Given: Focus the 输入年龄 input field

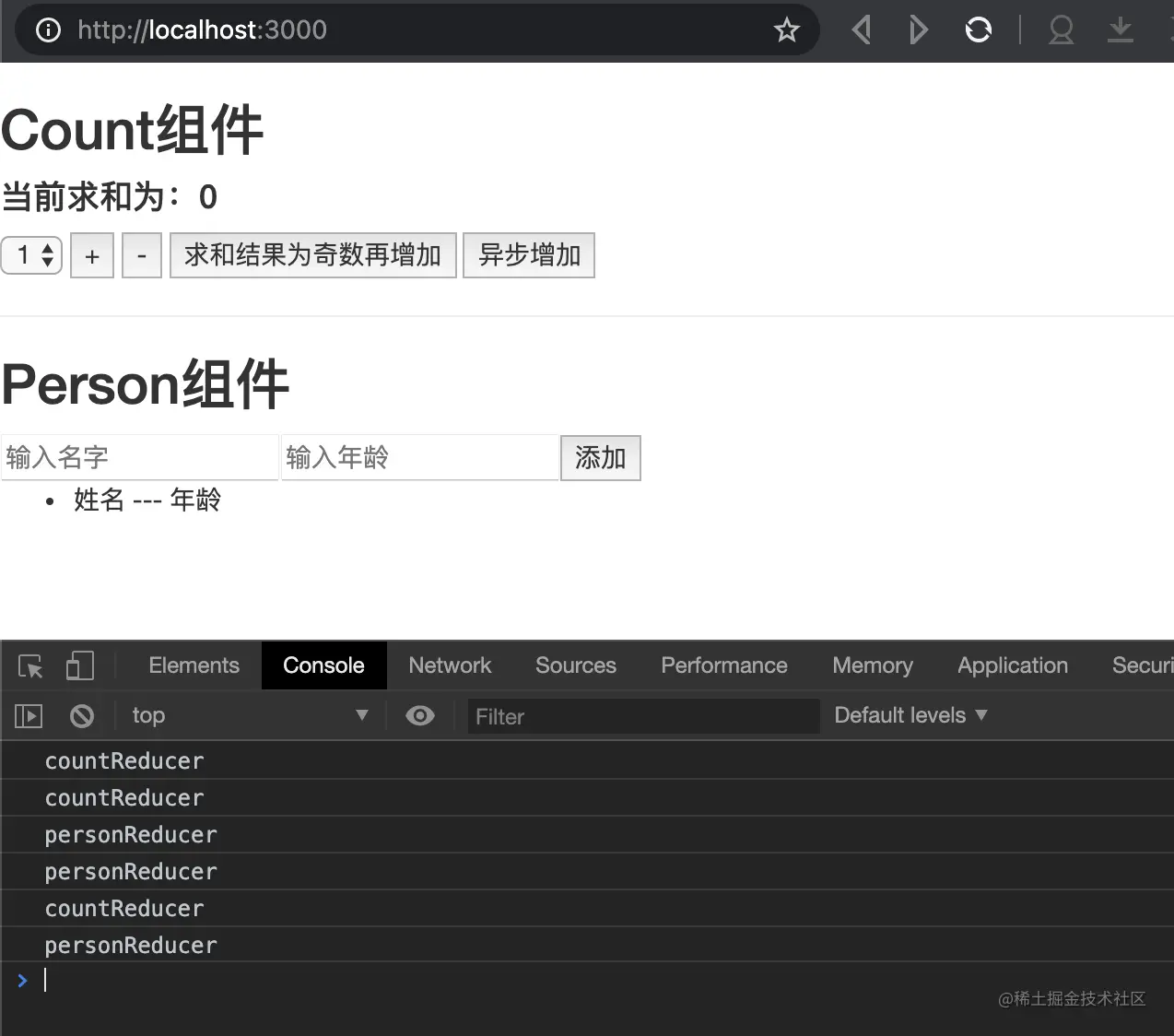Looking at the screenshot, I should [420, 457].
